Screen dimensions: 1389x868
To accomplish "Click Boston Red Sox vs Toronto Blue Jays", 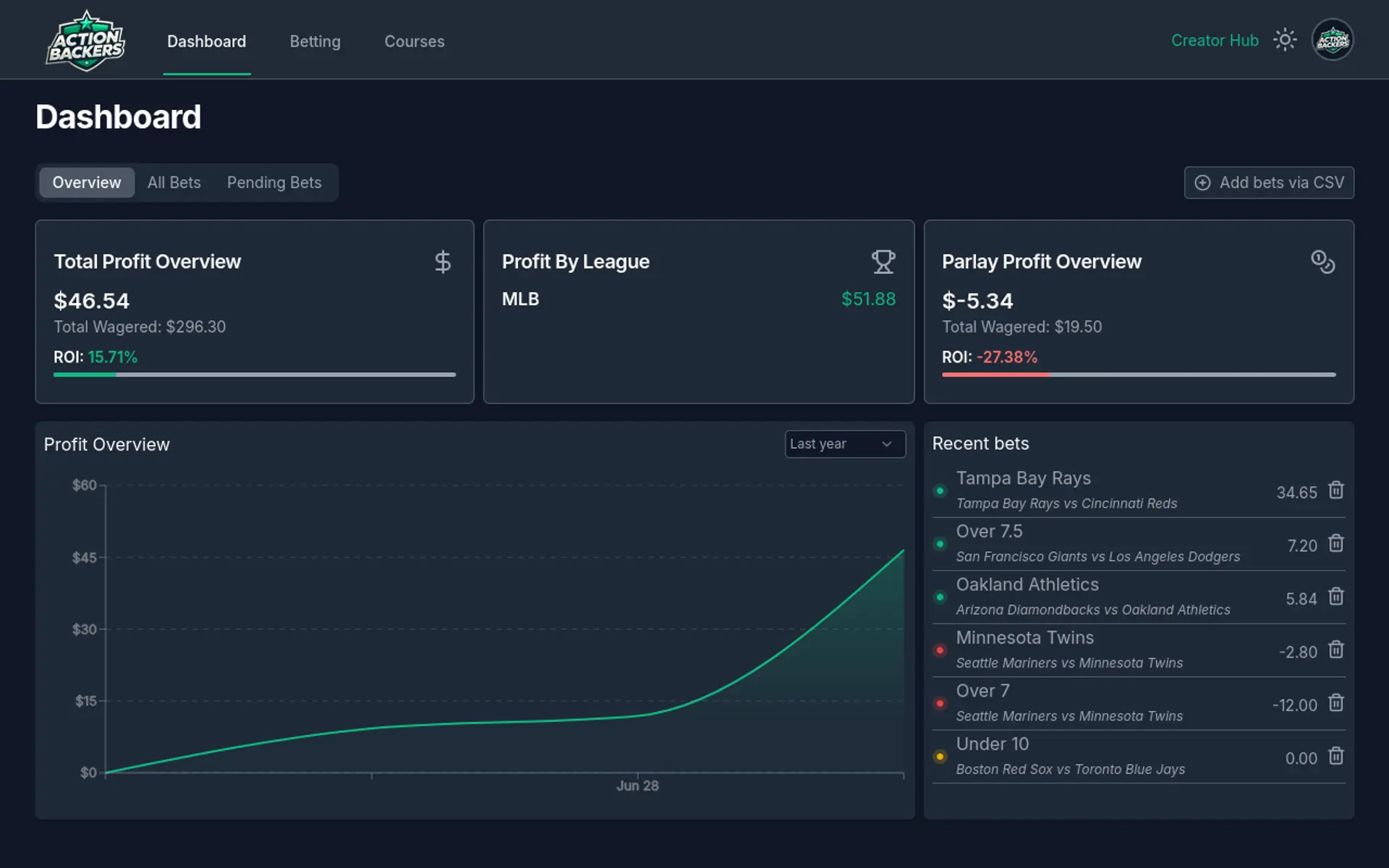I will pos(1070,770).
